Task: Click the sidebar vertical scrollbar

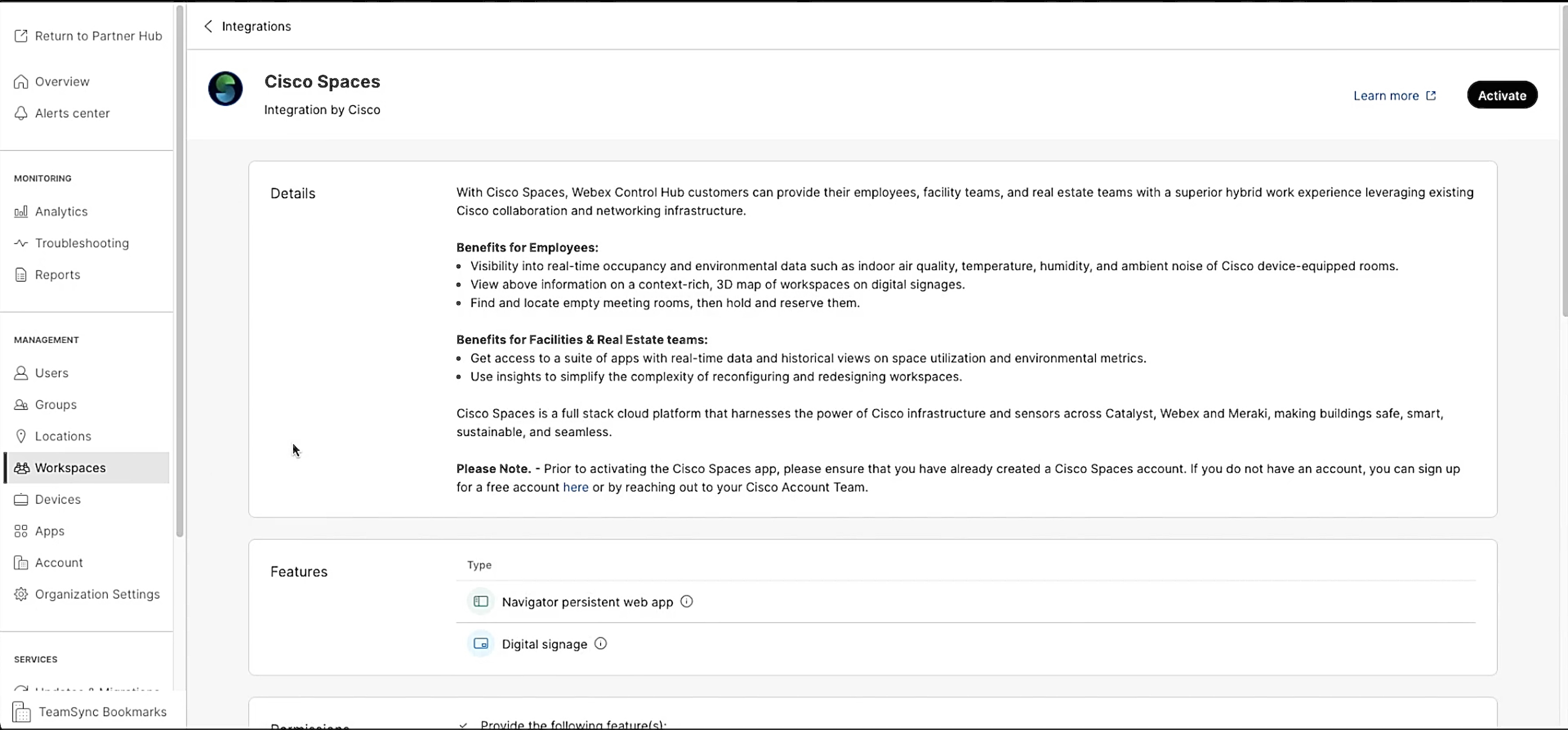Action: click(x=179, y=271)
